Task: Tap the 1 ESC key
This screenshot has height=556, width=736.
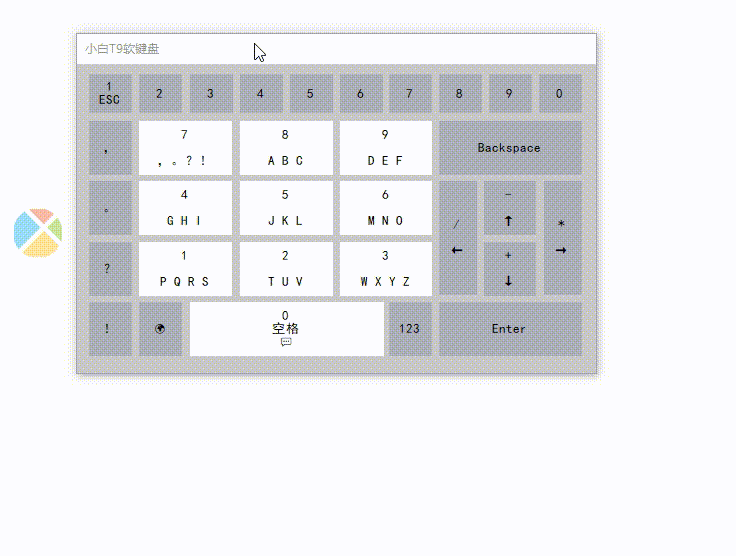Action: (x=110, y=93)
